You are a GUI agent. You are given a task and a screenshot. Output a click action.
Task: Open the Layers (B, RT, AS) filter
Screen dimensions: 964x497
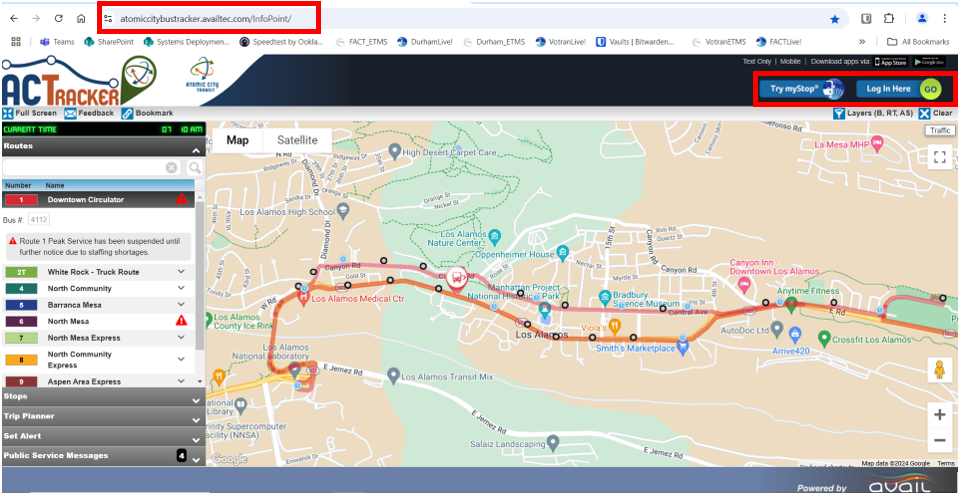[x=873, y=113]
